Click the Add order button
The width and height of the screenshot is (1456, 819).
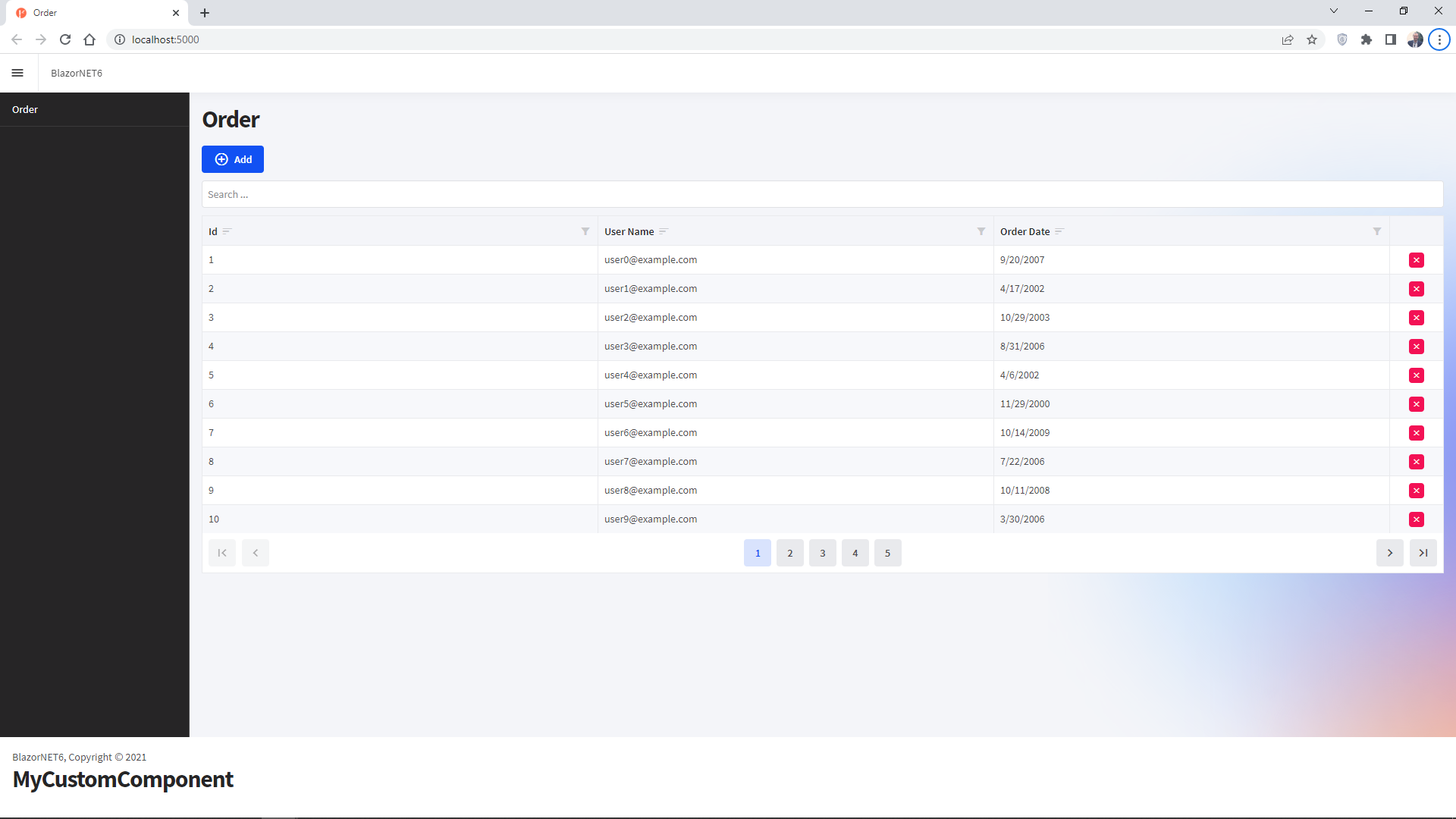click(x=233, y=159)
